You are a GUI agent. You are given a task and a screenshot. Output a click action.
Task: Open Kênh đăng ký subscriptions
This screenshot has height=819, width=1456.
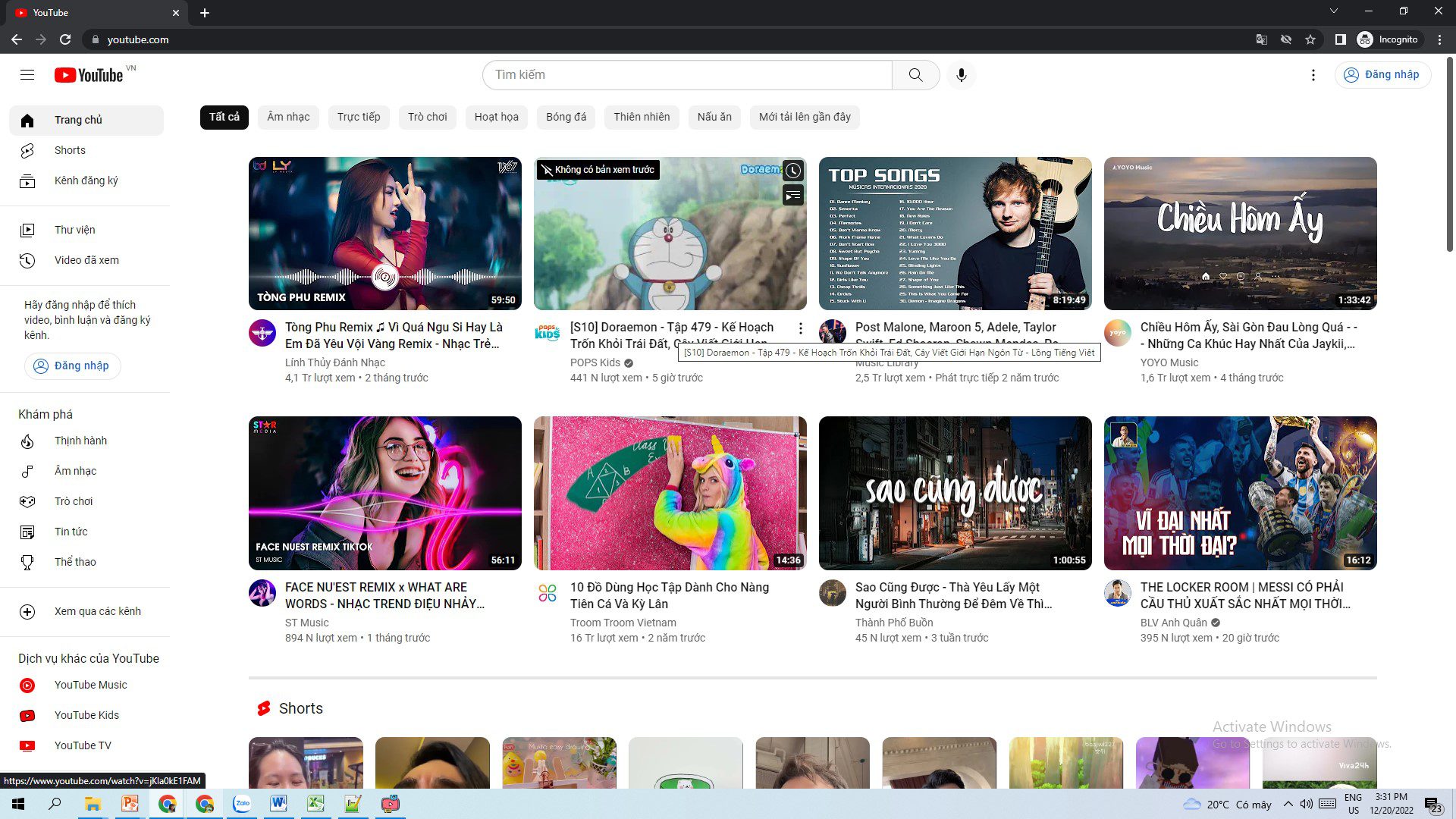pyautogui.click(x=86, y=180)
